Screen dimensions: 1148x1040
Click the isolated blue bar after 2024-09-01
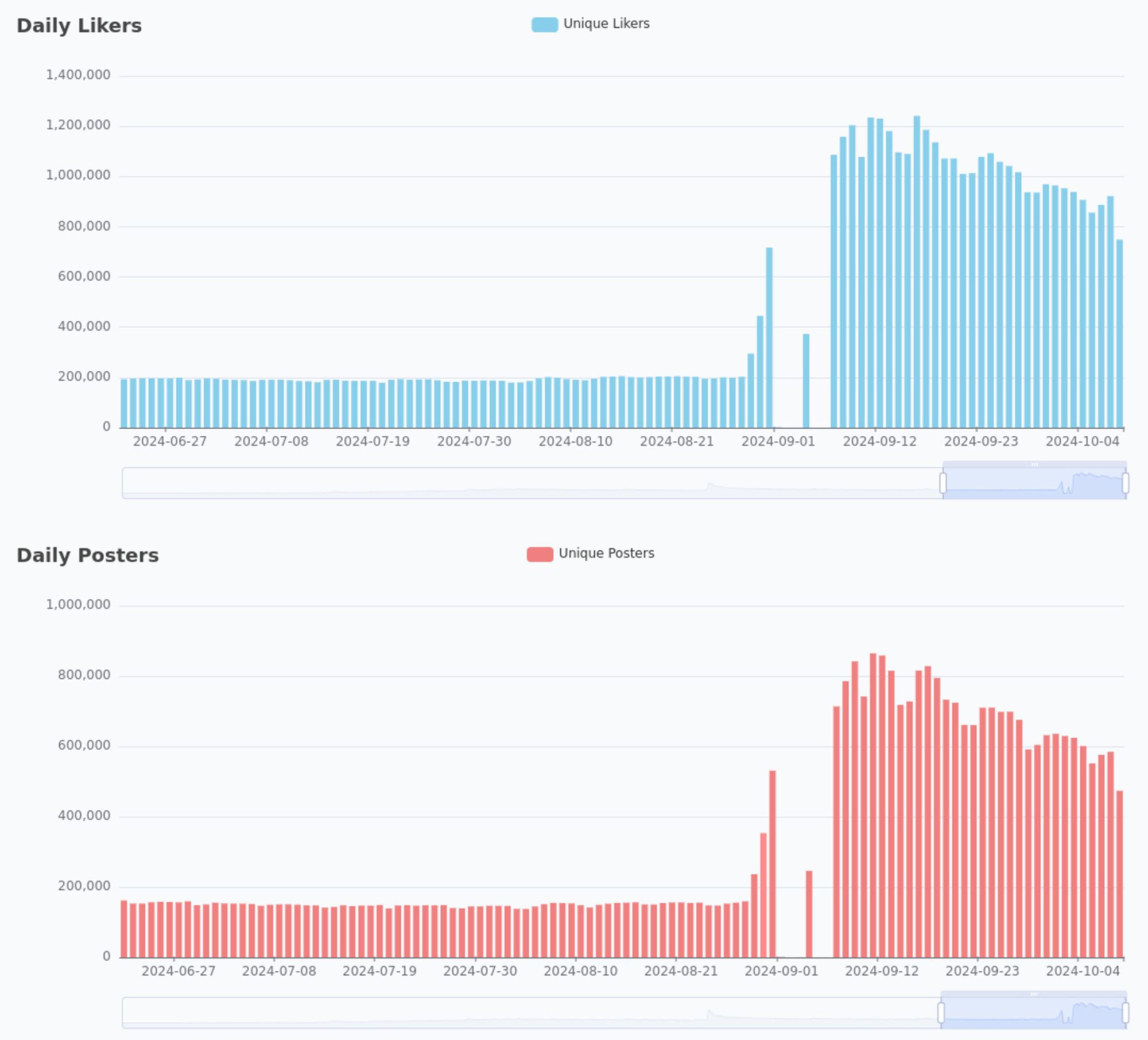(806, 381)
